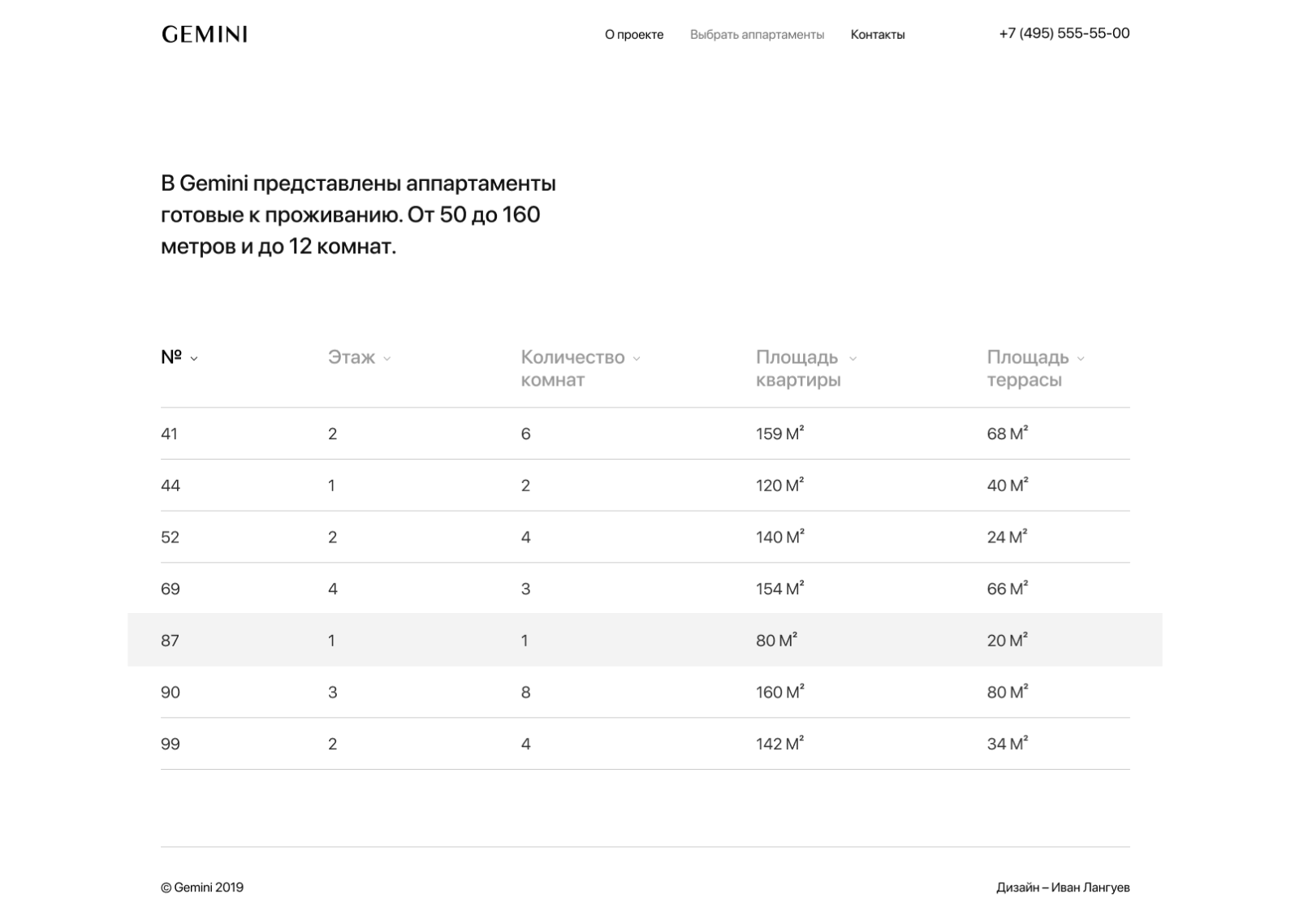Sort table by the Этаж header label
This screenshot has width=1291, height=924.
(x=352, y=357)
